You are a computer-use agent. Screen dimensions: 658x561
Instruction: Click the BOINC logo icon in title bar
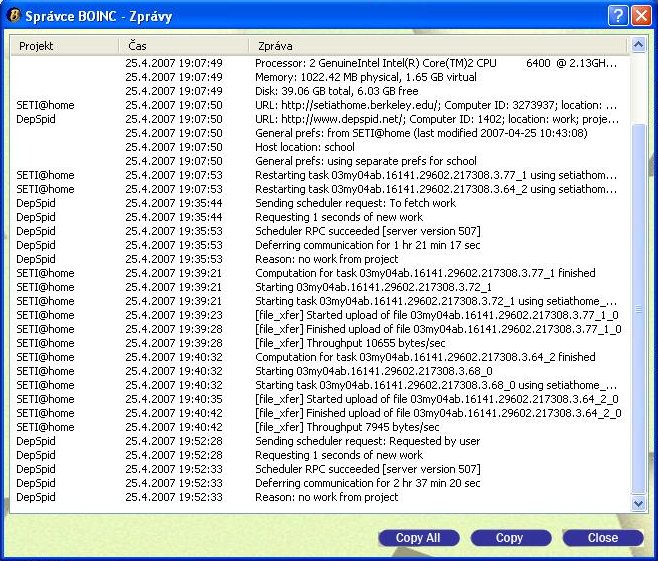coord(13,16)
